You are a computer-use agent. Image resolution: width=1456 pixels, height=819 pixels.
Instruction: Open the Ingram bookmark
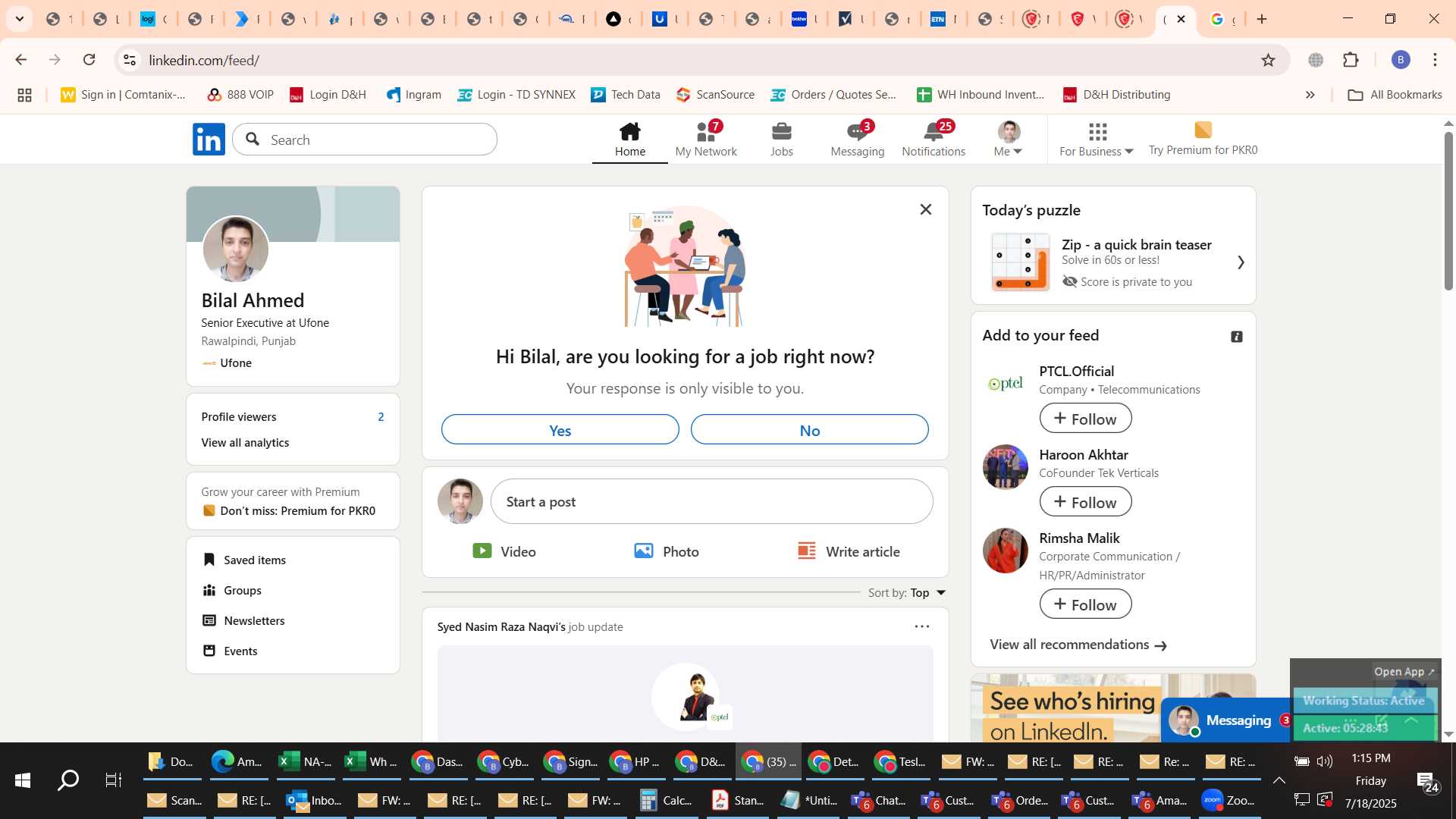pos(413,95)
